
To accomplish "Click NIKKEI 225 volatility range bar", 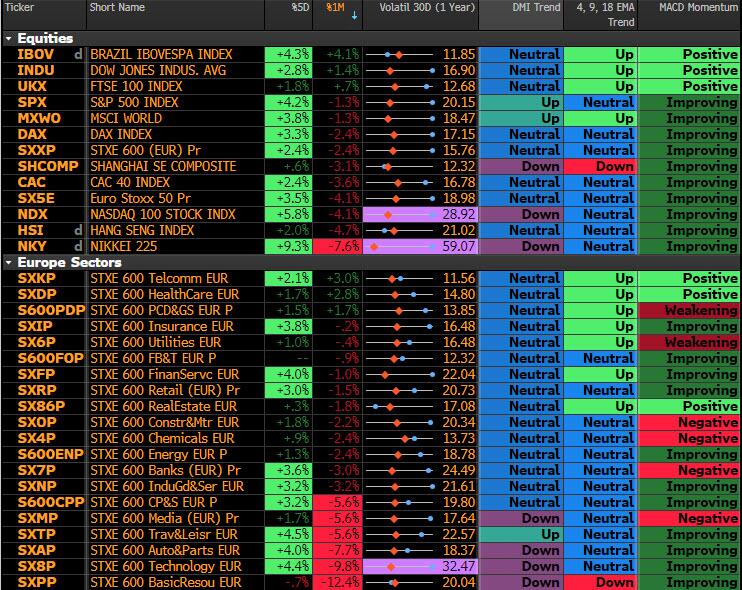I will [x=401, y=247].
